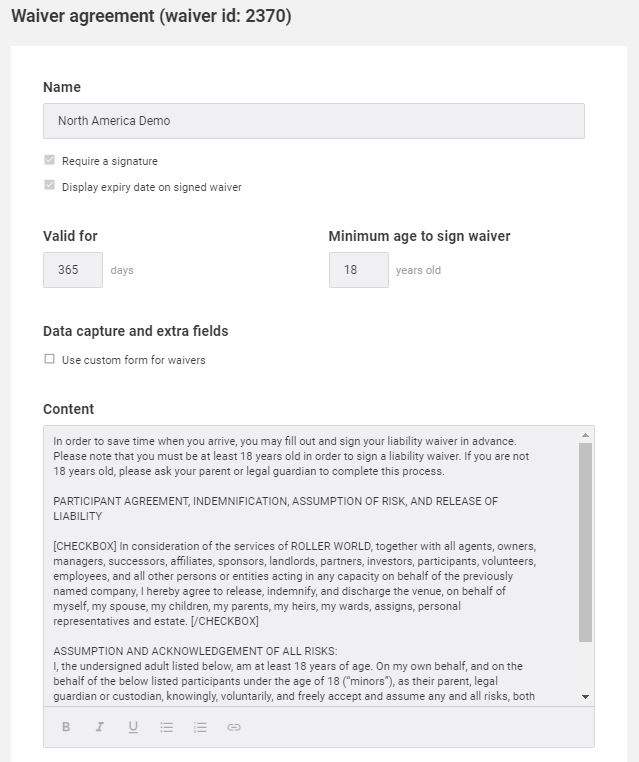Click the content scrollbar thumb
The height and width of the screenshot is (762, 639).
click(586, 542)
